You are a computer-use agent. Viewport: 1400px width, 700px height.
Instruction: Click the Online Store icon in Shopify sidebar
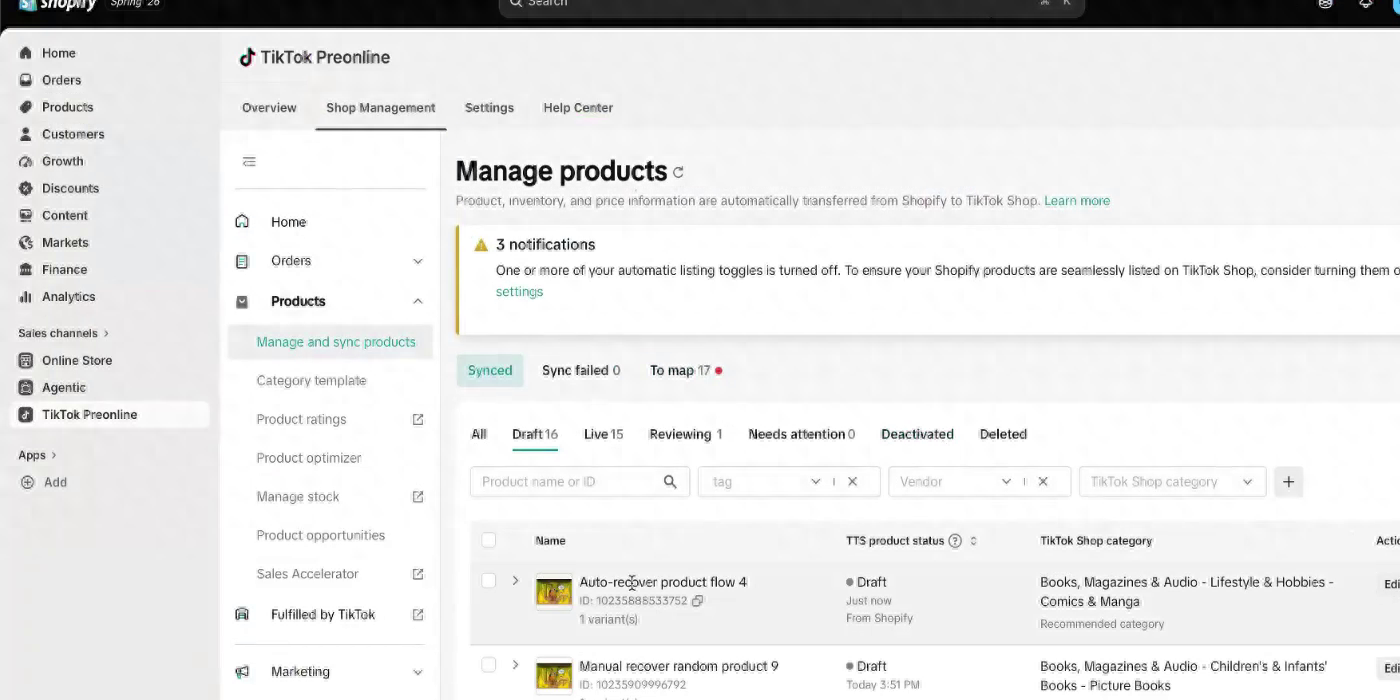(26, 361)
